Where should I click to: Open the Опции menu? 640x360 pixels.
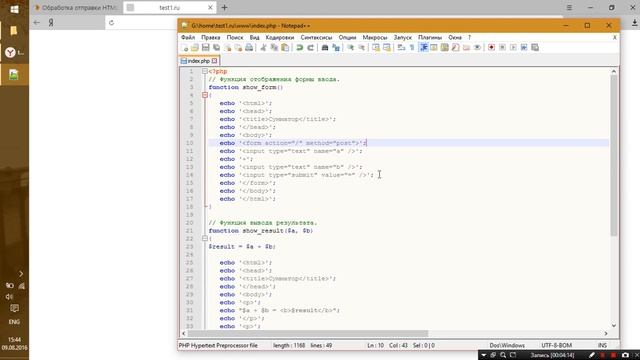347,37
